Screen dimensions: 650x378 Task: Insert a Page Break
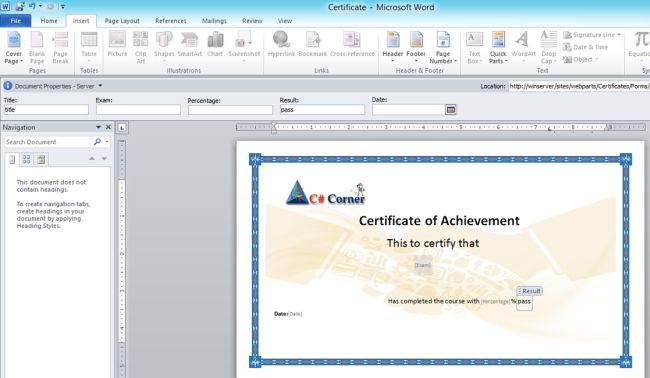click(x=60, y=48)
